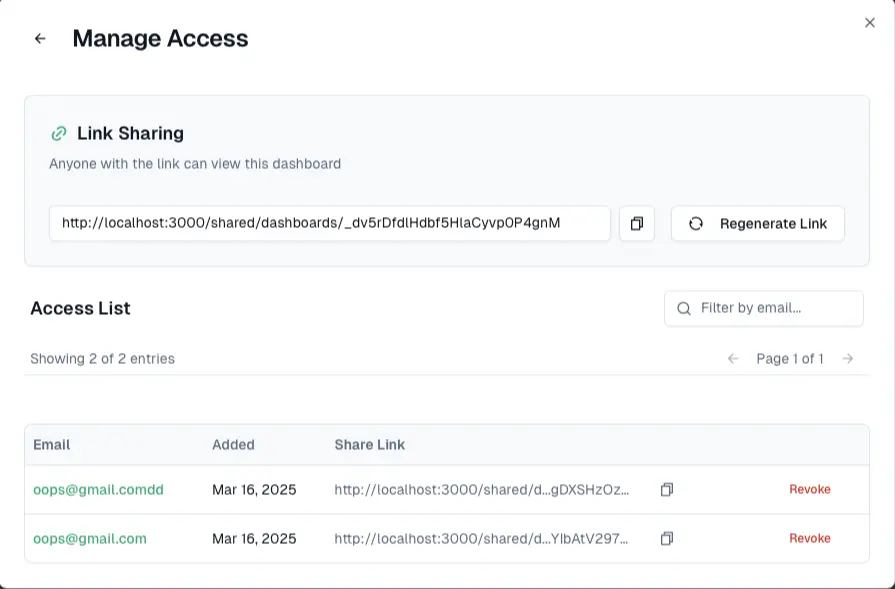Click the green Link Sharing chain icon

(59, 133)
